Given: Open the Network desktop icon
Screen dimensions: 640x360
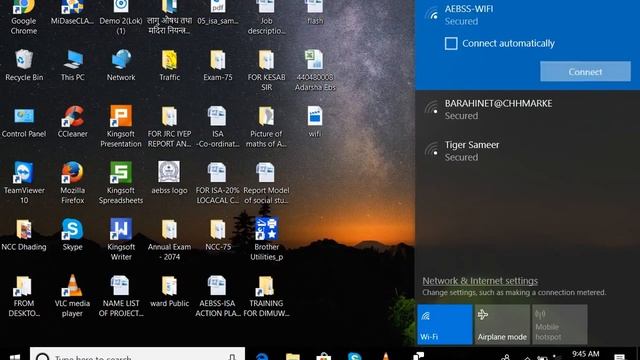Looking at the screenshot, I should (121, 65).
